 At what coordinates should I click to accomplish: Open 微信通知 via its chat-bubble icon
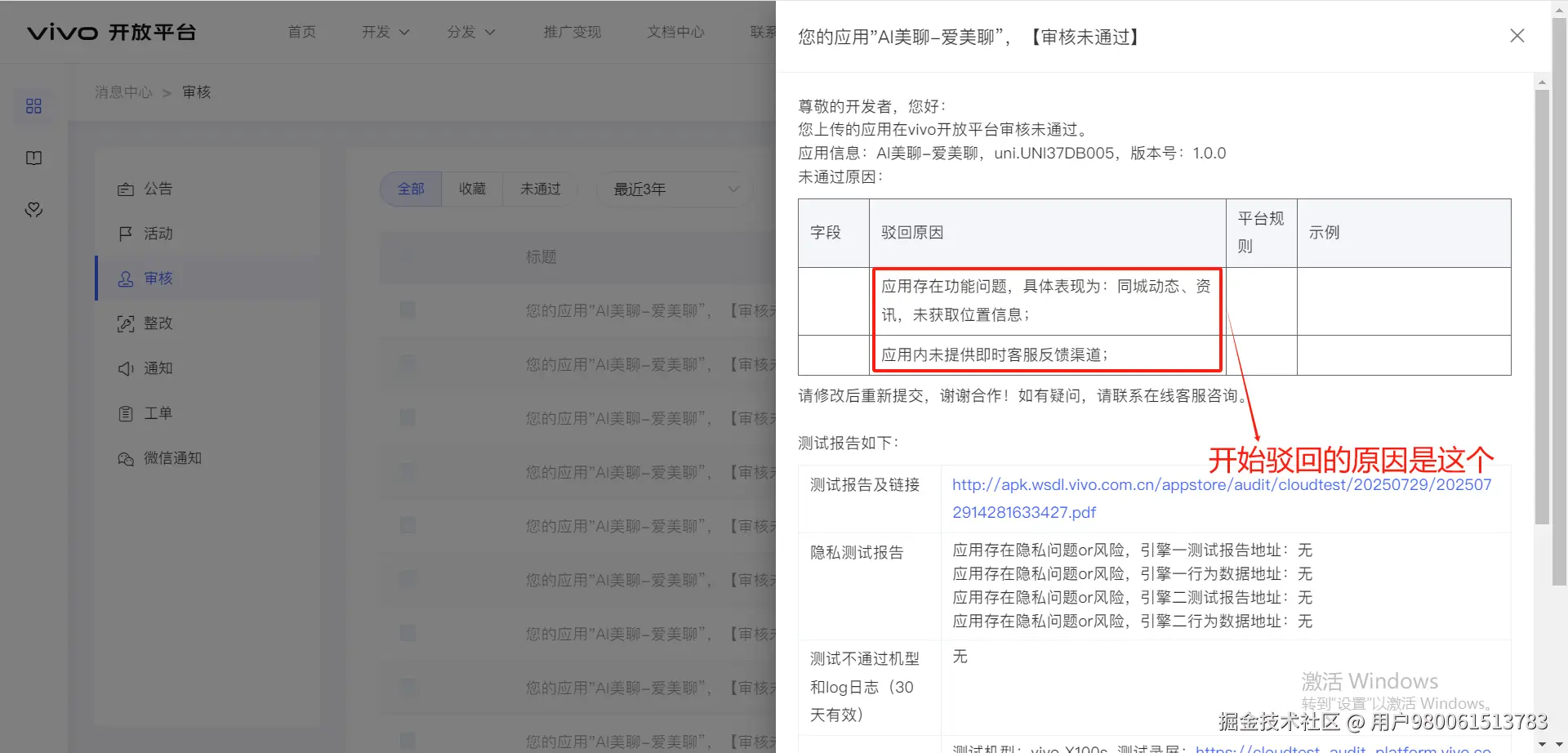[x=126, y=458]
